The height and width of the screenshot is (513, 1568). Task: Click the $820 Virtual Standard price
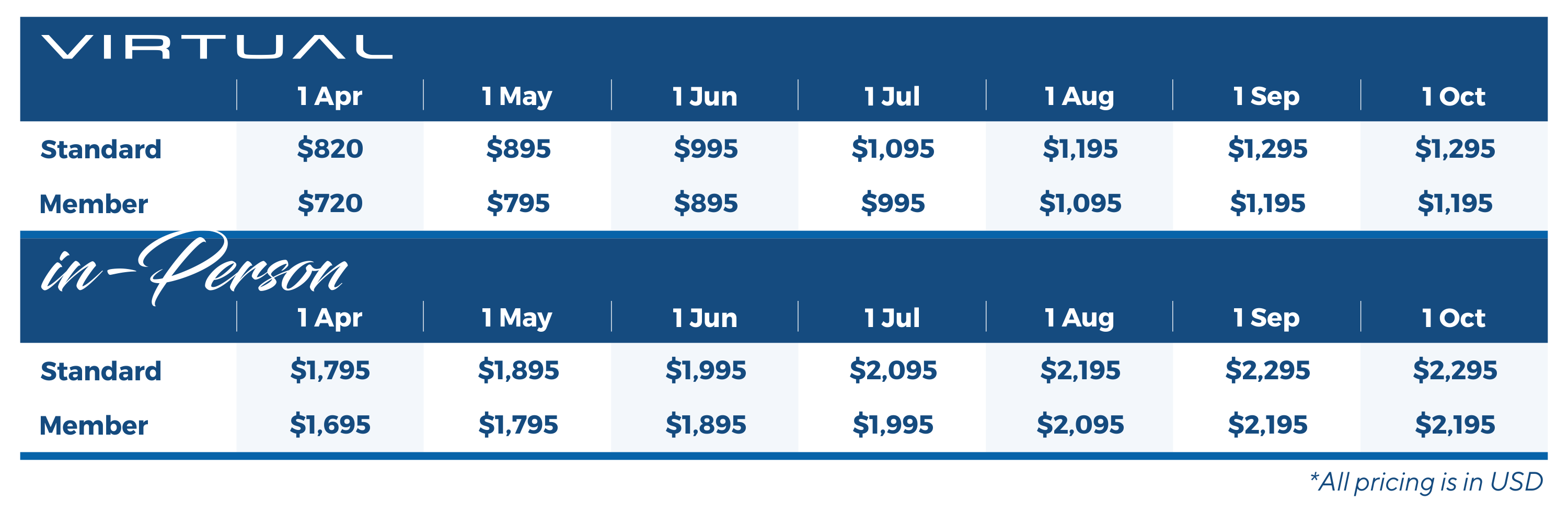click(330, 148)
